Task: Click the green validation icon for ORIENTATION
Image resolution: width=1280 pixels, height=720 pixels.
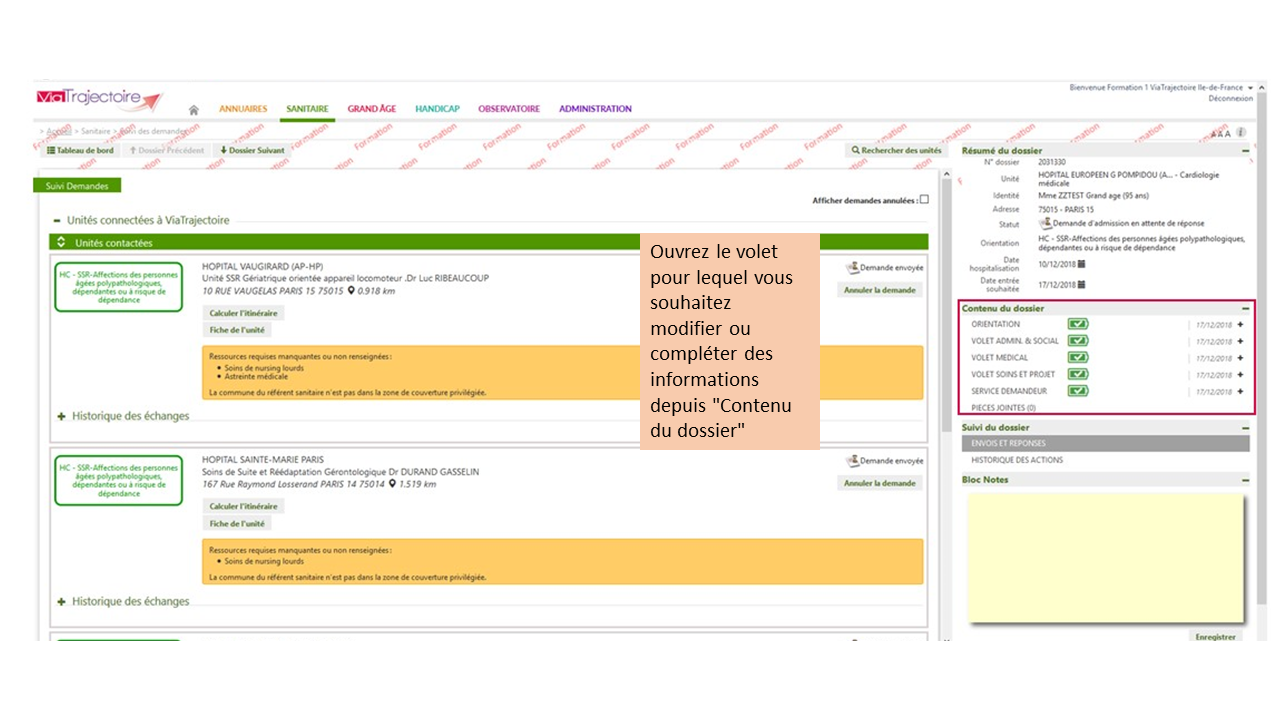Action: coord(1077,324)
